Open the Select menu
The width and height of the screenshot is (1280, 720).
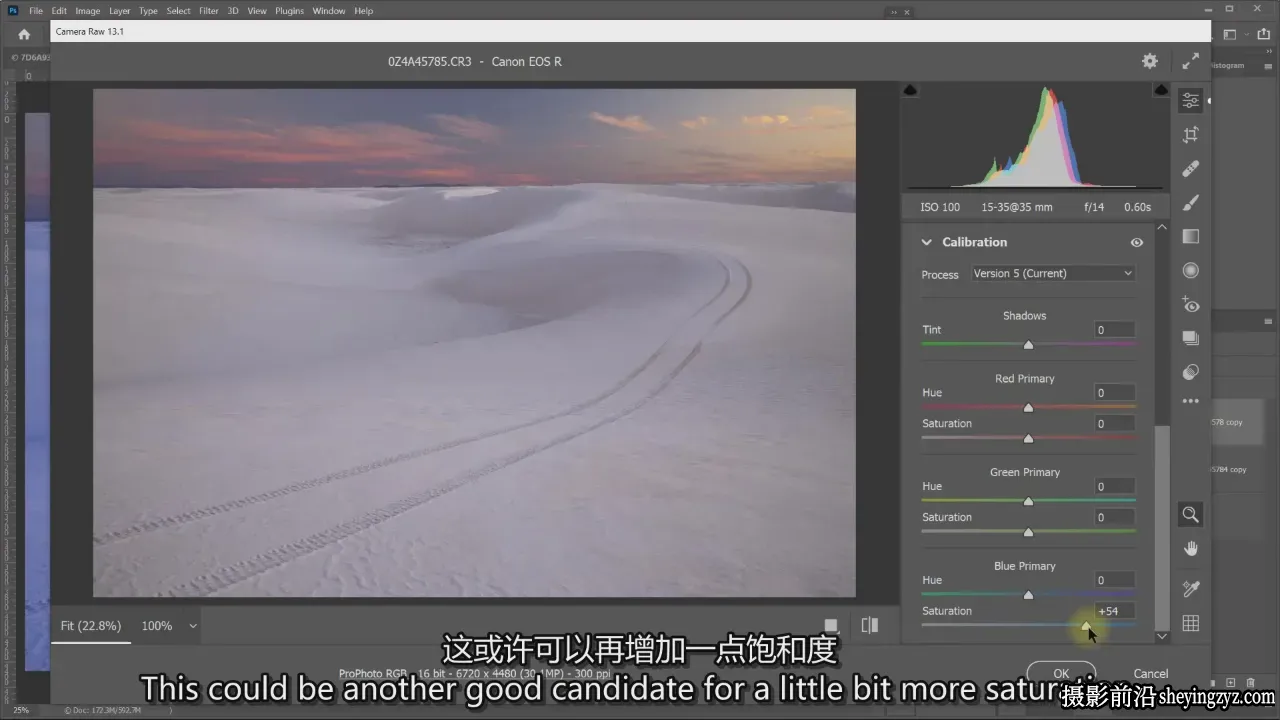[178, 11]
